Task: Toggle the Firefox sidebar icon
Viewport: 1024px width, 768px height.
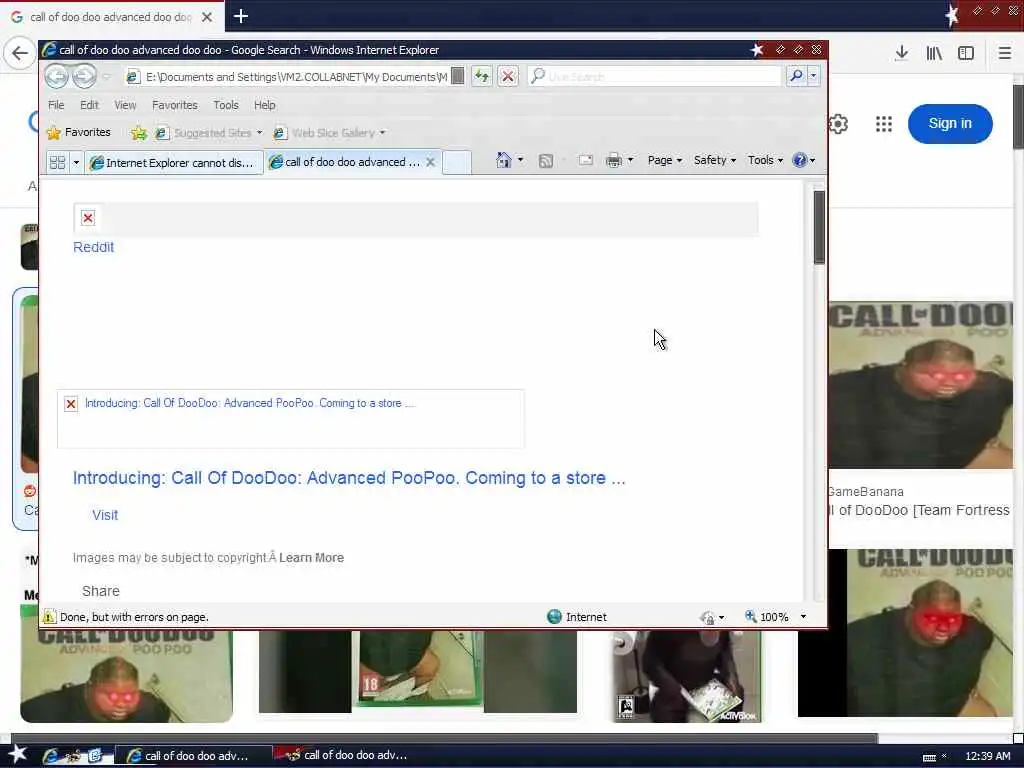Action: click(966, 53)
